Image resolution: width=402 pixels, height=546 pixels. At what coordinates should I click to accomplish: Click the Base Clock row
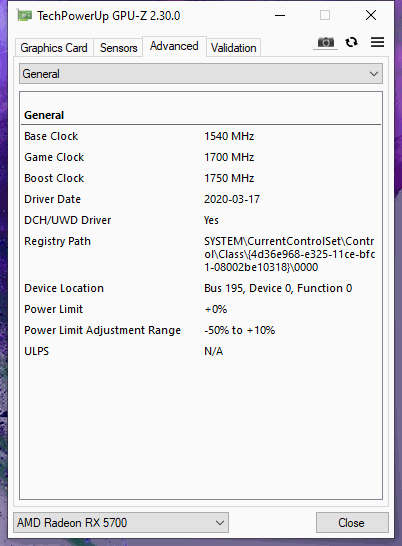(x=201, y=136)
